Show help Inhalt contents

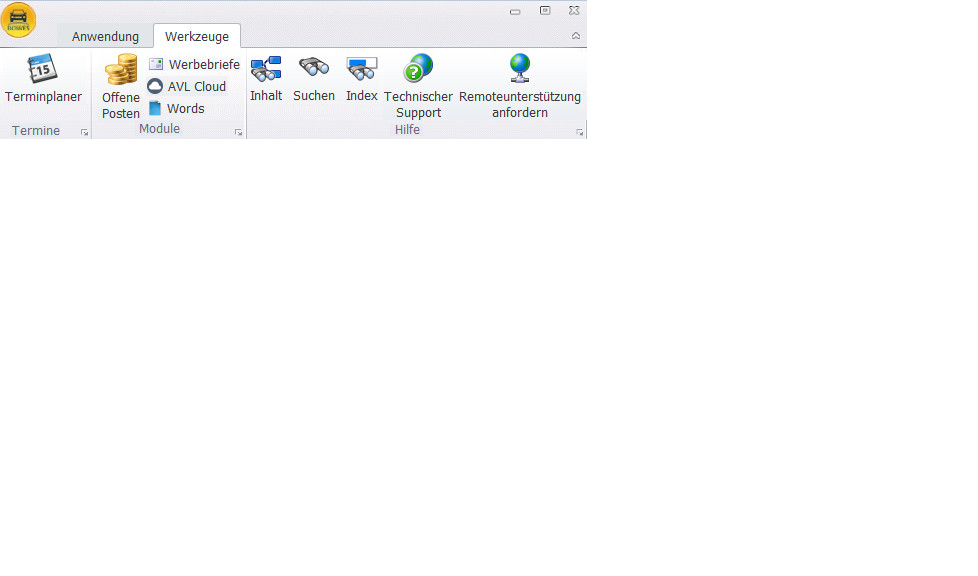click(266, 79)
